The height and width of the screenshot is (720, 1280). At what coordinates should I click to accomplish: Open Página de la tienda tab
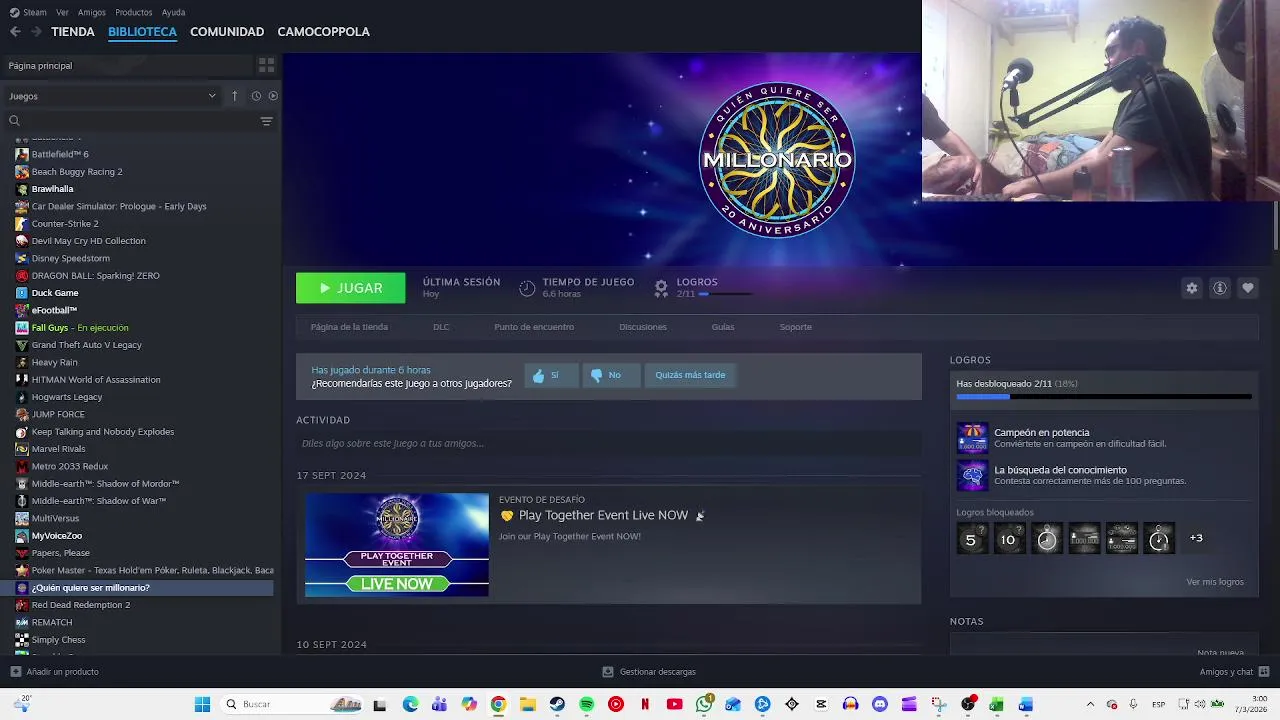349,327
